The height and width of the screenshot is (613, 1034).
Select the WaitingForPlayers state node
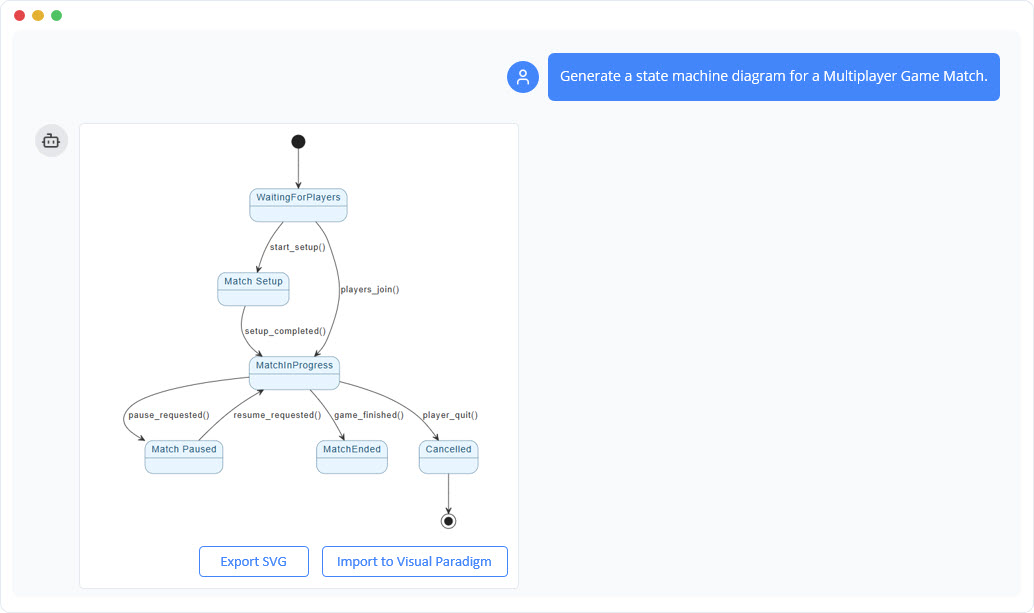click(x=298, y=204)
